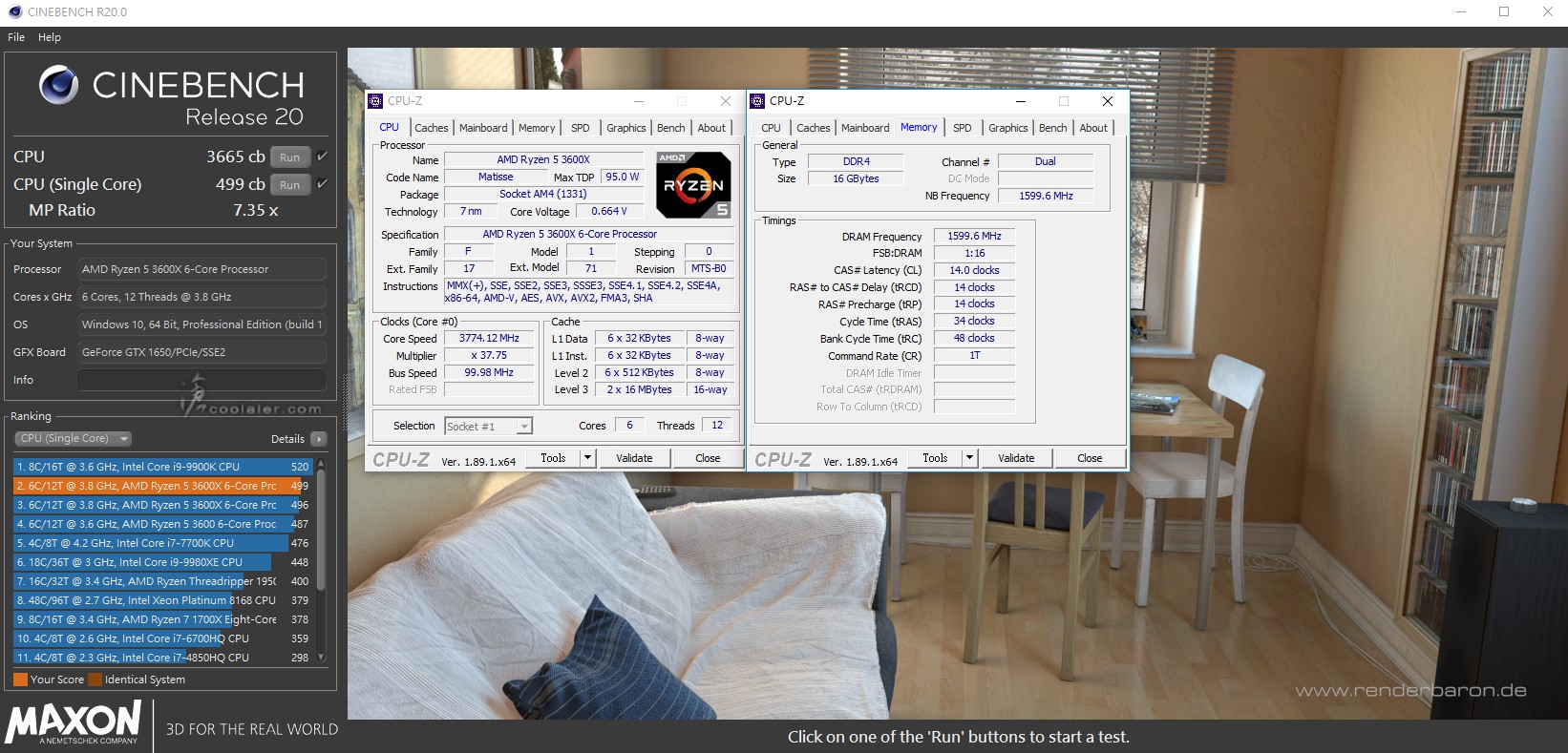Select Caches tab in right CPU-Z window

point(814,128)
